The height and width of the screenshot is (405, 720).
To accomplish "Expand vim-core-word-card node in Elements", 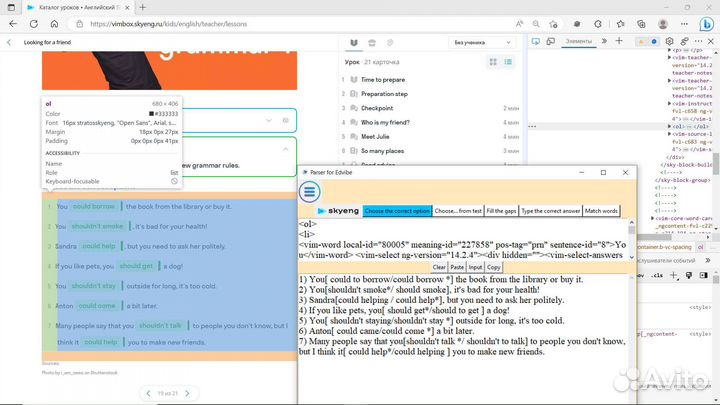I will tap(652, 219).
